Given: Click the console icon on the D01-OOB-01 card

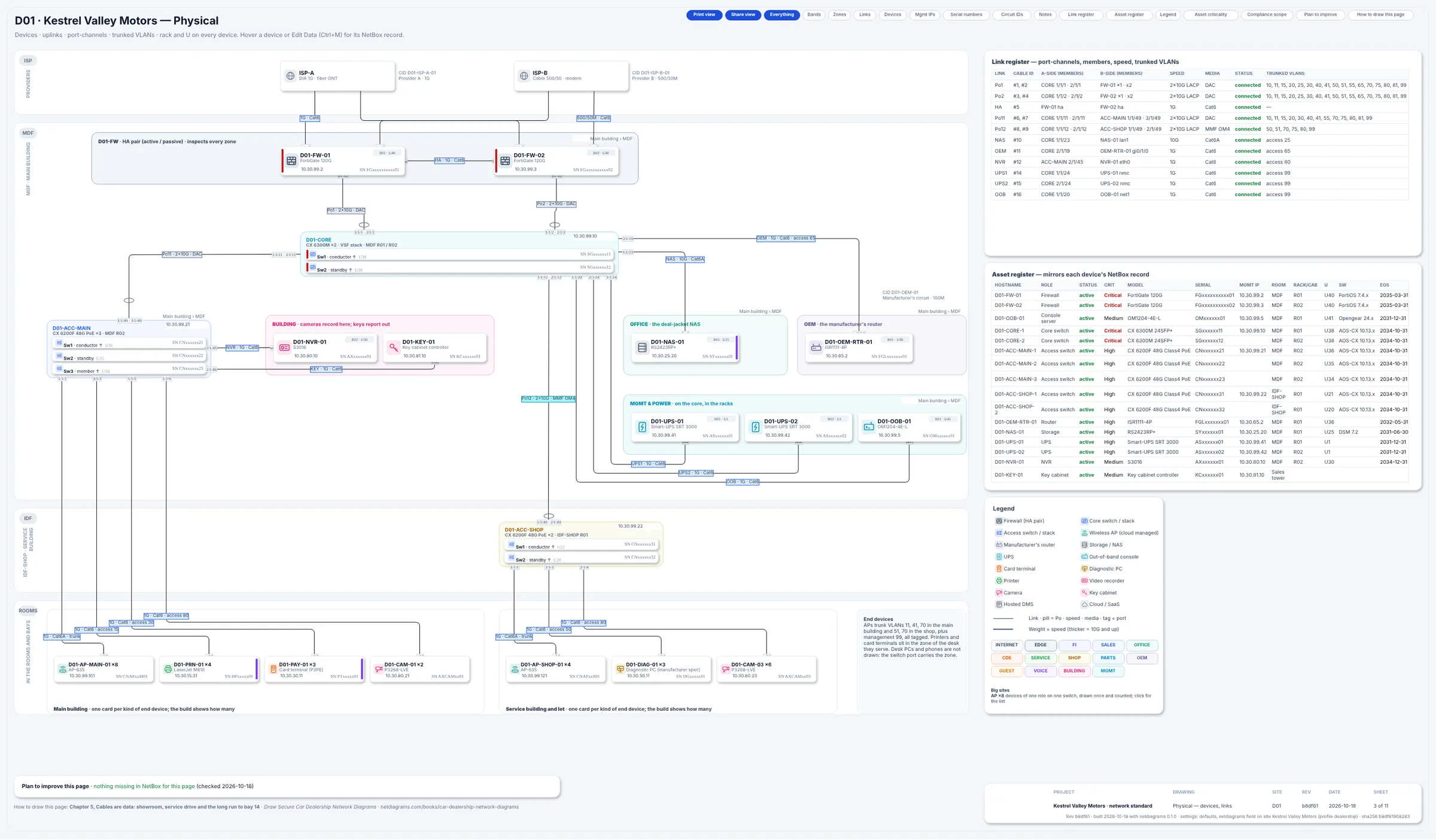Looking at the screenshot, I should coord(869,427).
